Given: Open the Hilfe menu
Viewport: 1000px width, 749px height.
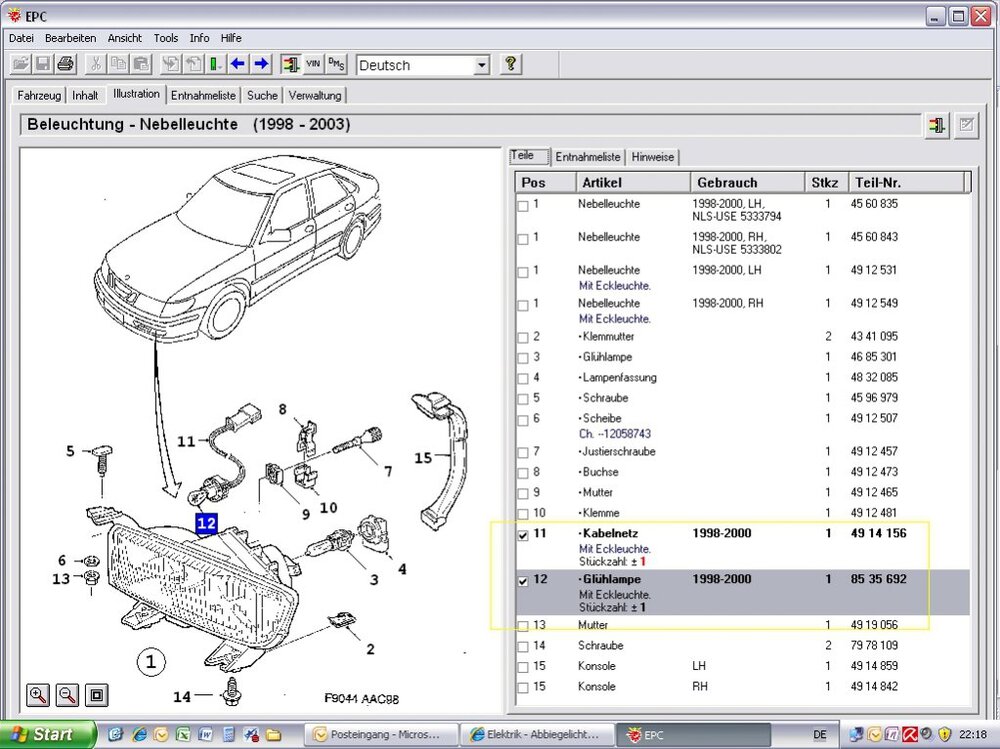Looking at the screenshot, I should 231,38.
